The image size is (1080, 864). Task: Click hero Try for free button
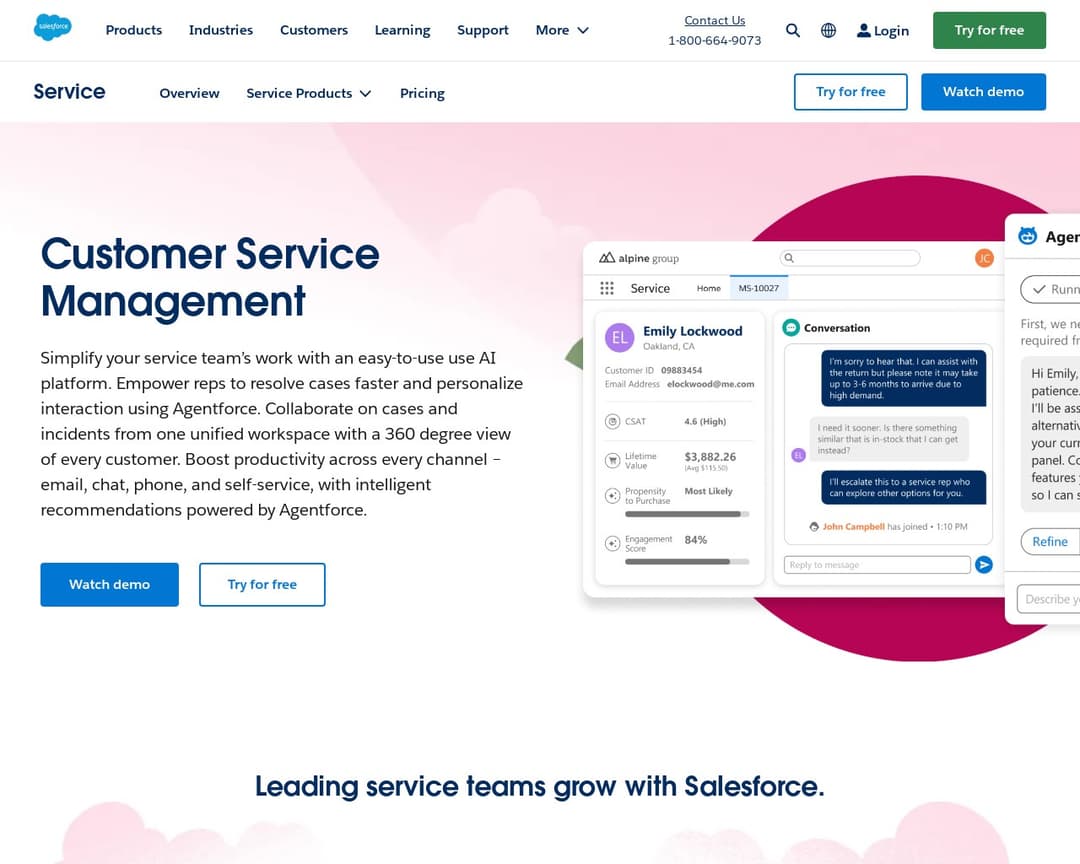click(x=262, y=584)
